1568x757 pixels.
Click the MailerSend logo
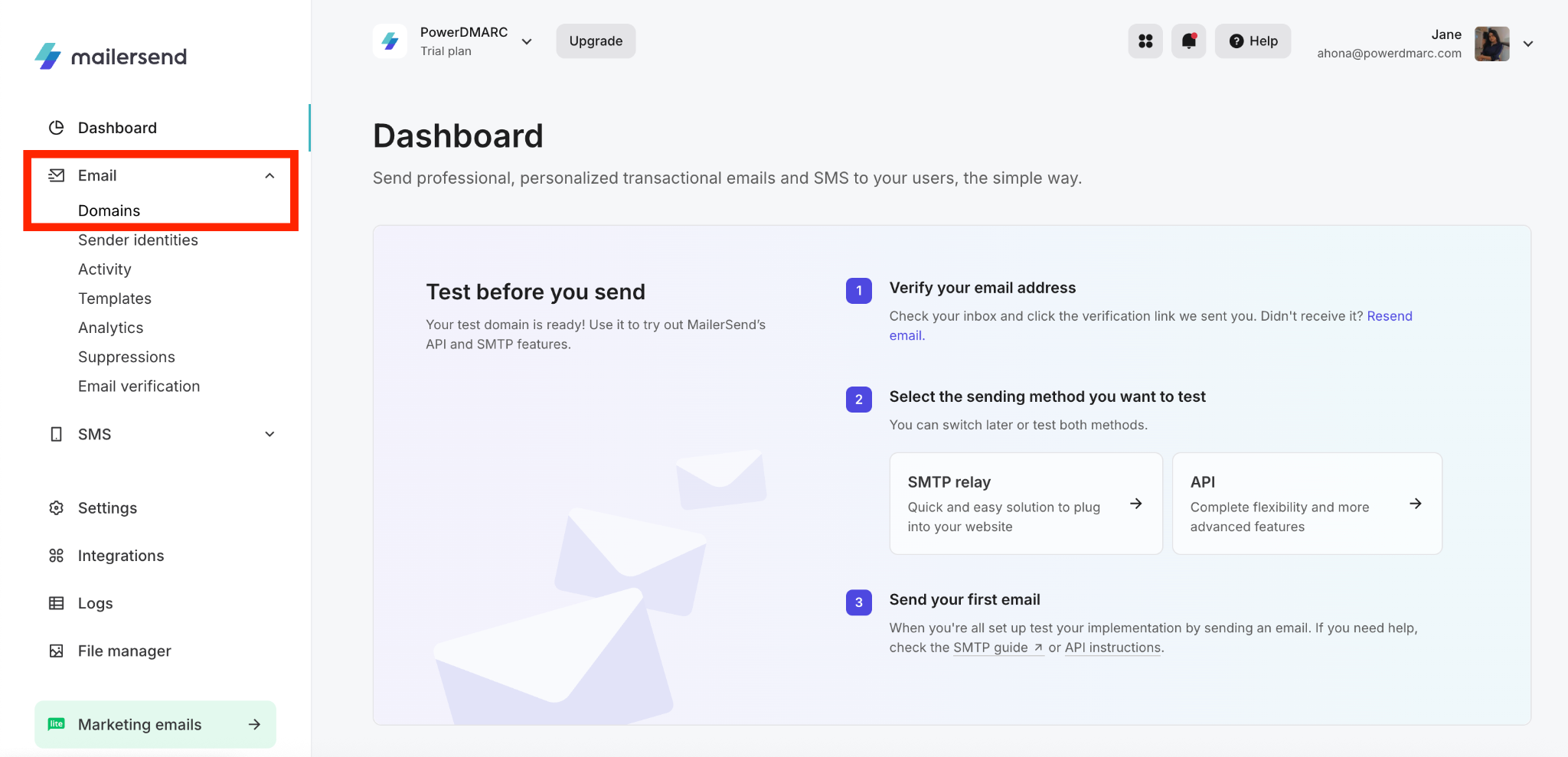pyautogui.click(x=110, y=56)
